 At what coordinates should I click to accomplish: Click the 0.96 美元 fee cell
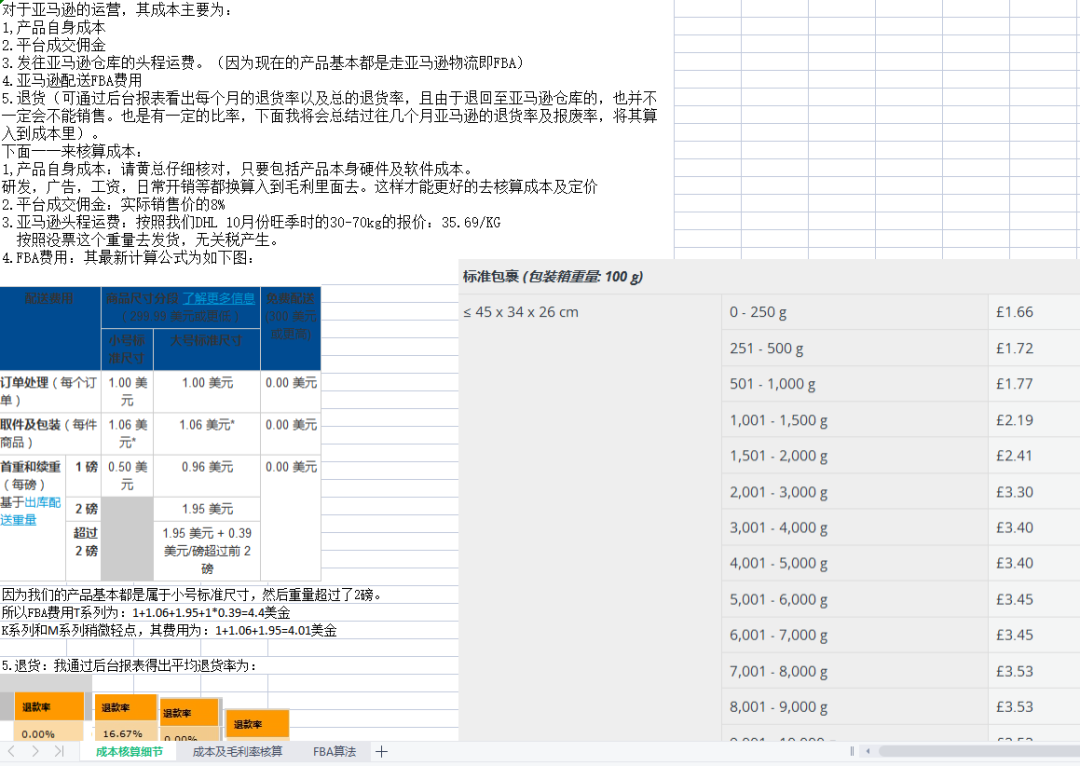[x=207, y=466]
